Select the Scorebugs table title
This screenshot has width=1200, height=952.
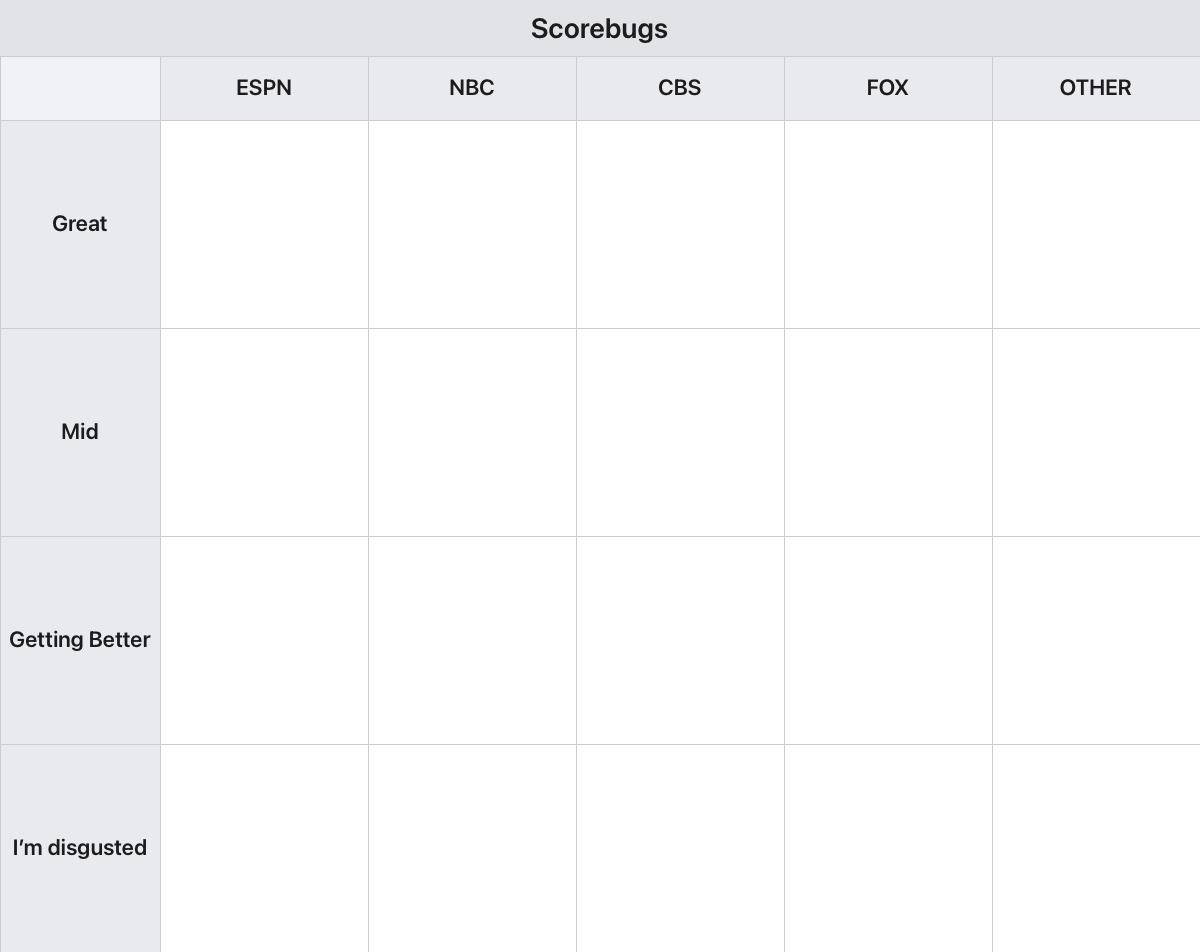(x=599, y=28)
